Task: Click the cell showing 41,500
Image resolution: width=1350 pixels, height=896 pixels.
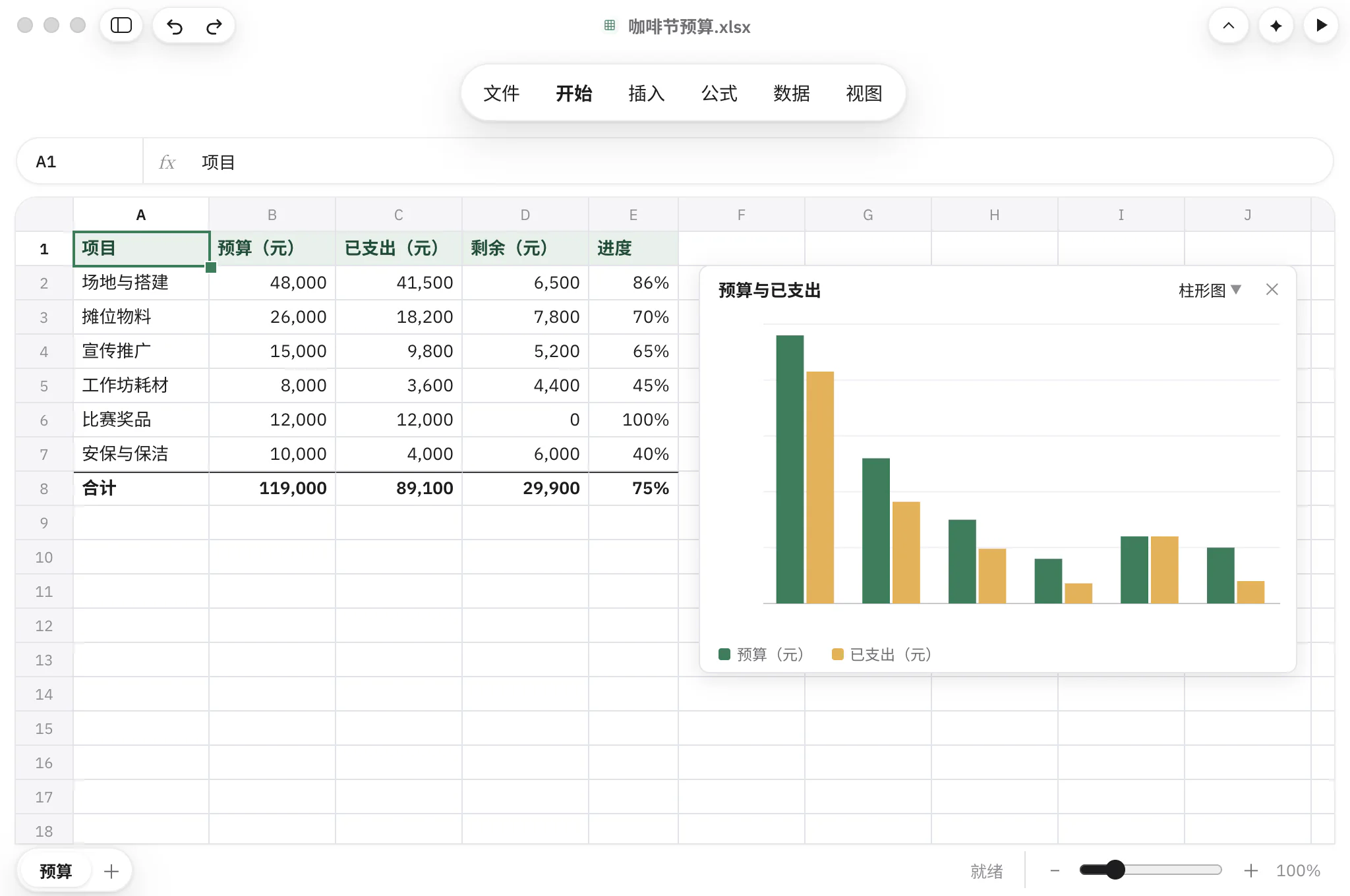Action: point(399,283)
